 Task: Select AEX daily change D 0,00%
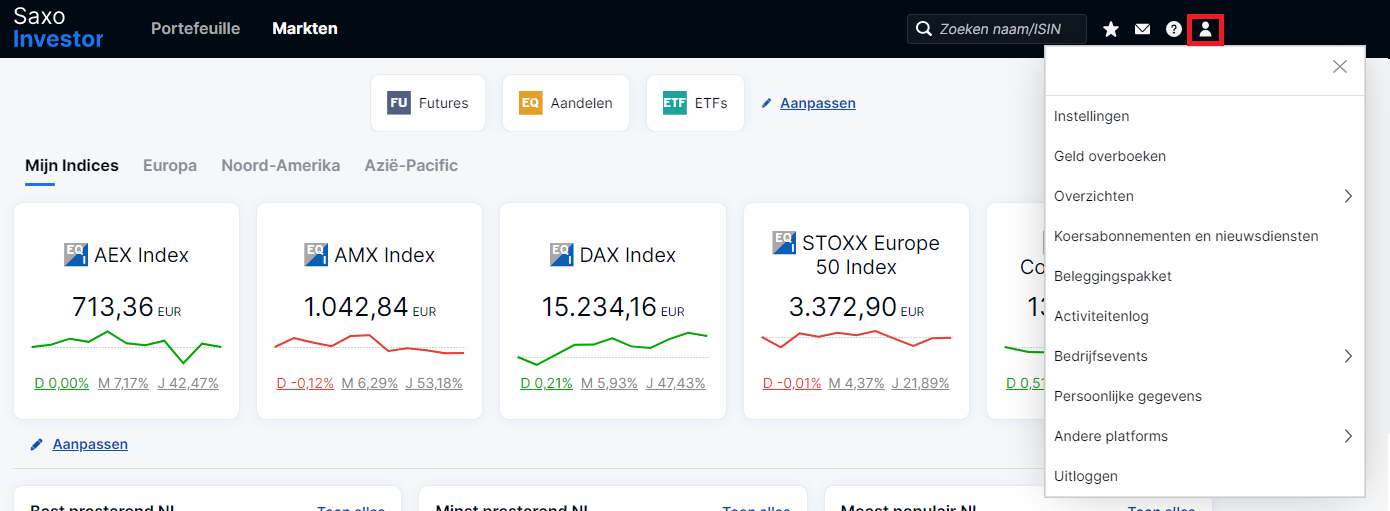click(62, 383)
